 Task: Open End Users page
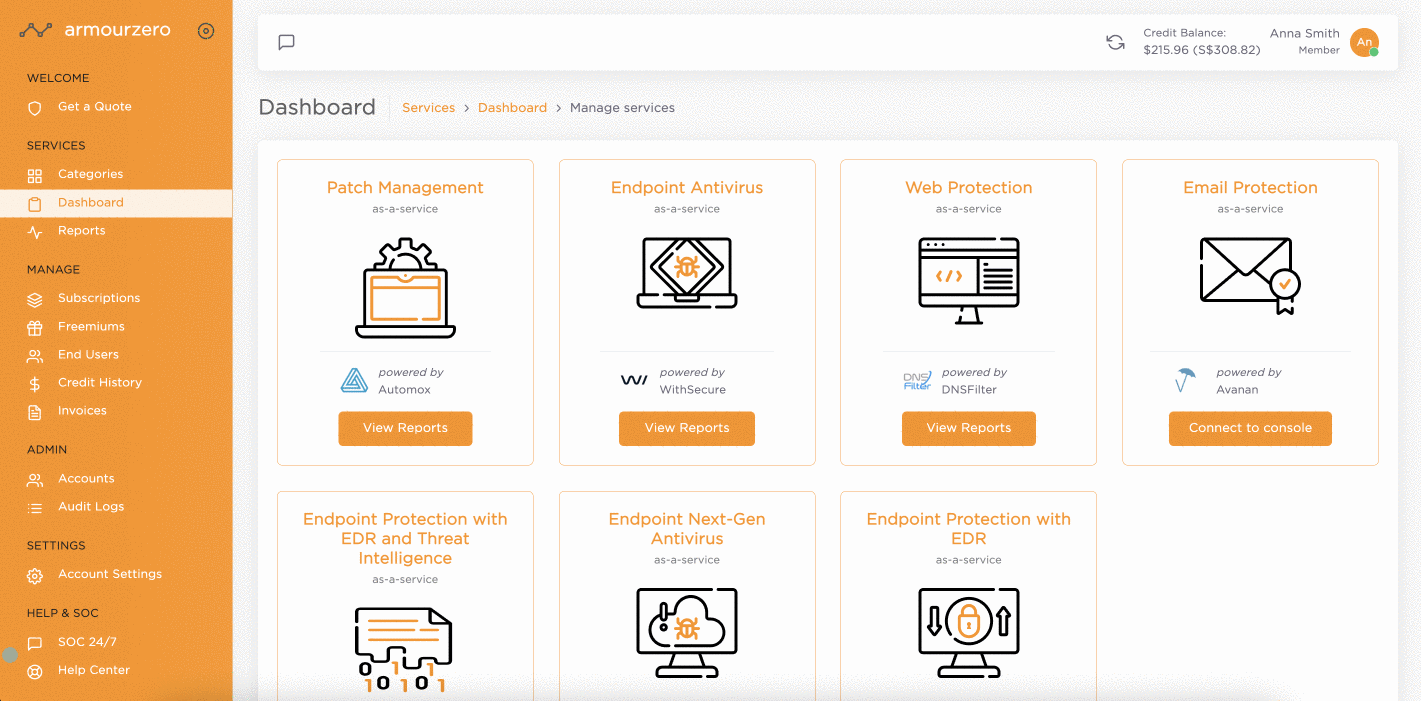pos(88,354)
